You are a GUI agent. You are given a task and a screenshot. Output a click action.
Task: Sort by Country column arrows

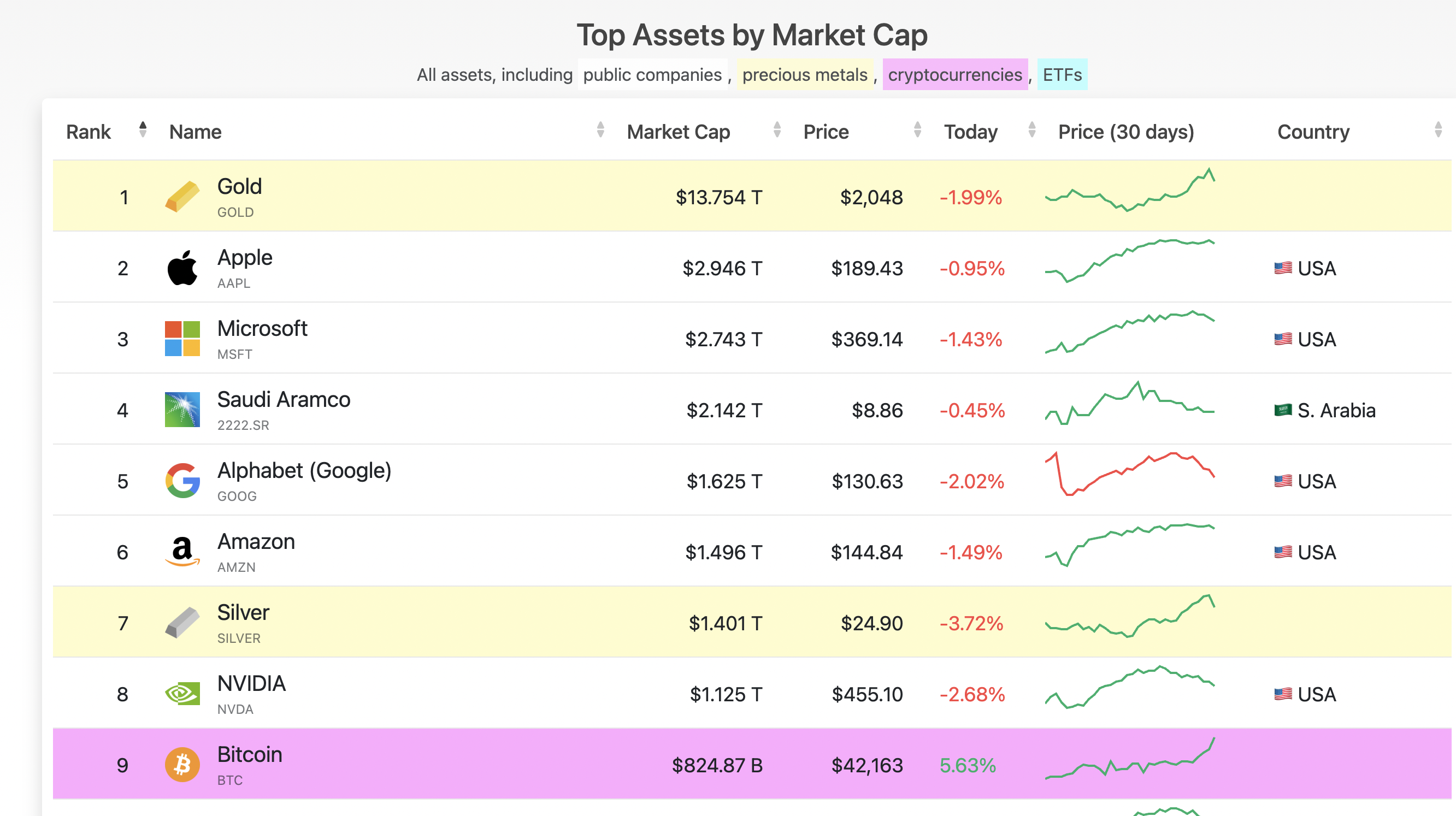[1438, 130]
